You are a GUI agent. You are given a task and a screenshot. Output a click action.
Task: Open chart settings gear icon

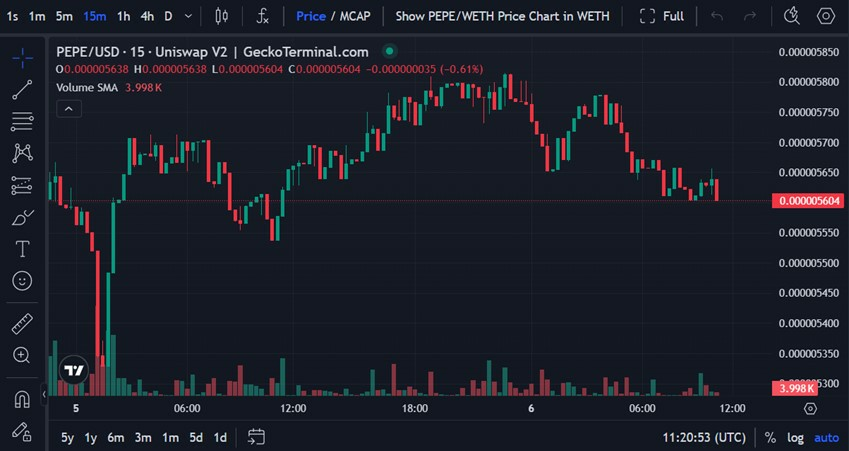pyautogui.click(x=826, y=16)
